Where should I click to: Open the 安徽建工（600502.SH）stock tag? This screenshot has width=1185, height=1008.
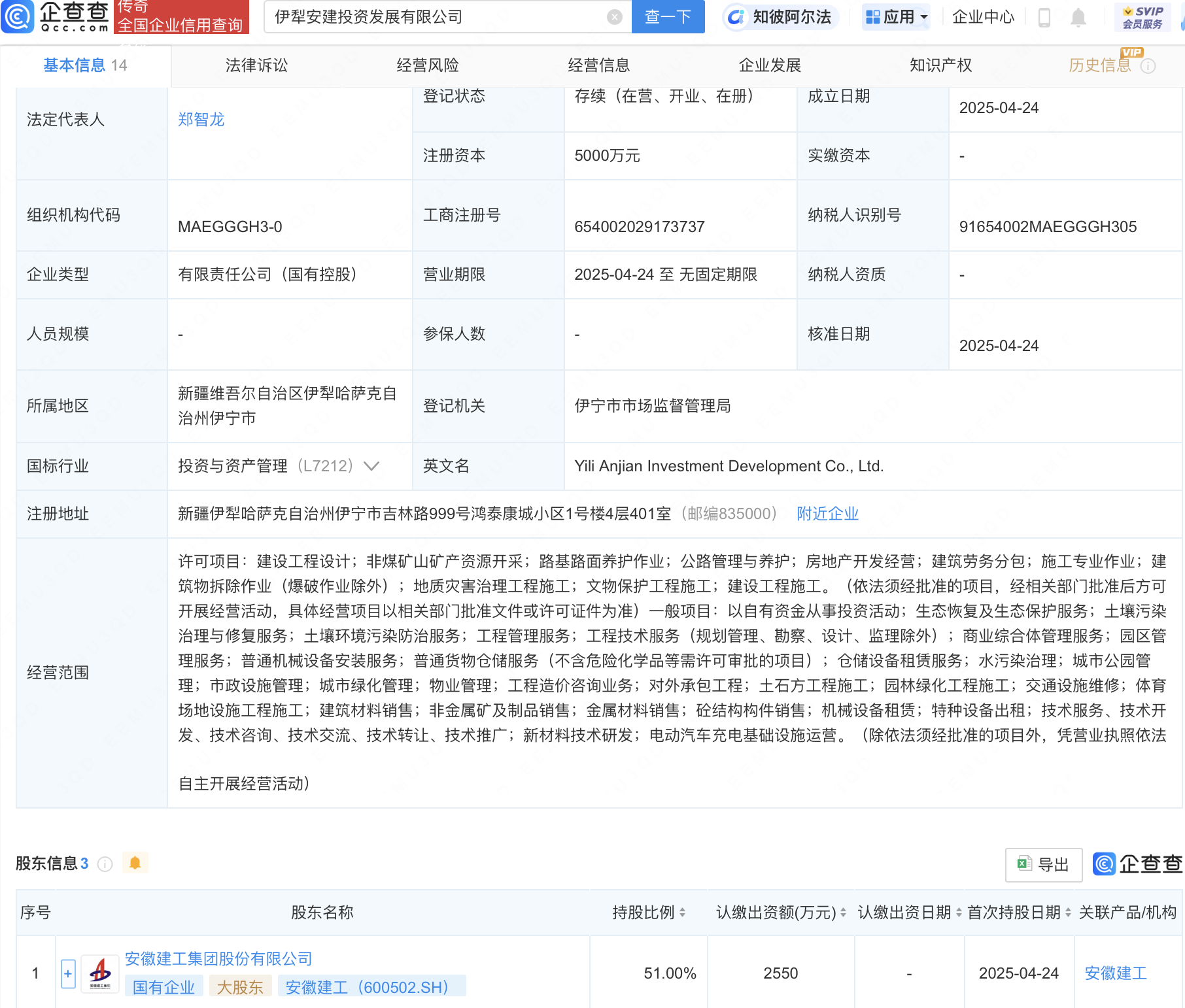[x=372, y=987]
